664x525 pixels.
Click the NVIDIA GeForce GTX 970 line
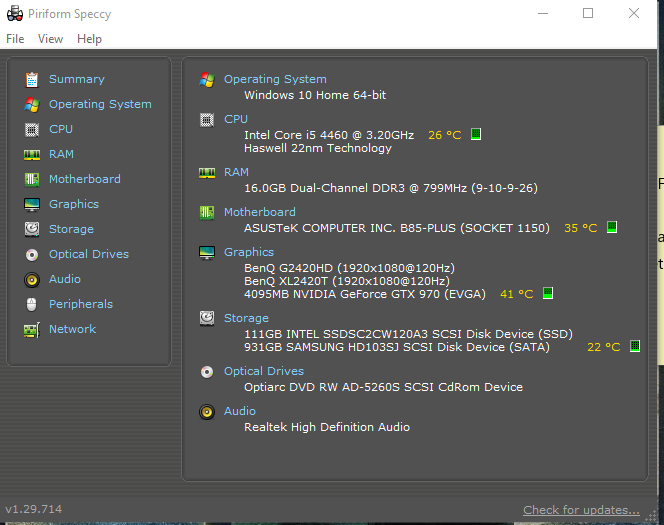point(365,294)
